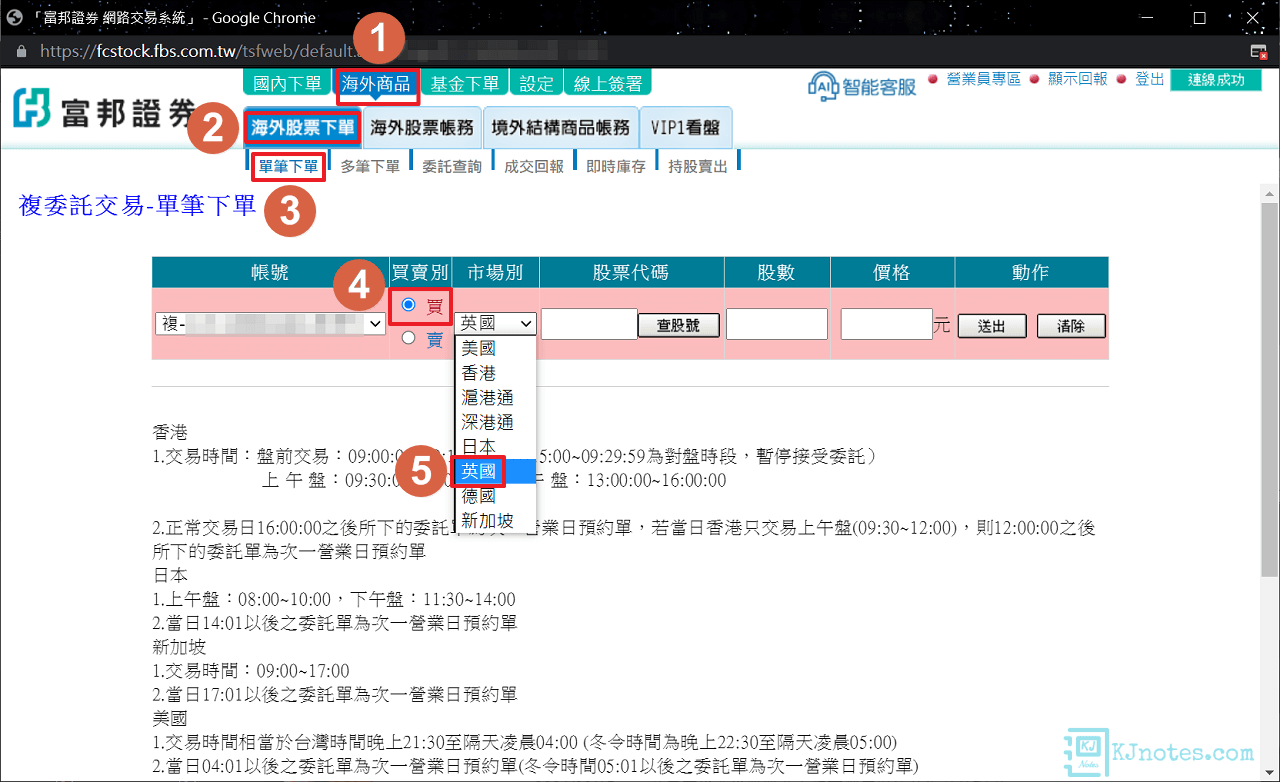Click the scrollbar down arrow
Screen dimensions: 1280x782
[1270, 771]
